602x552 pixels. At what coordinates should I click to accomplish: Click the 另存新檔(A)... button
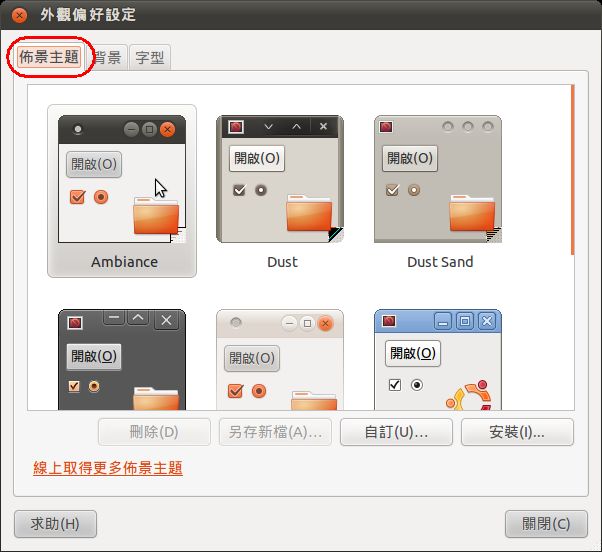[275, 432]
